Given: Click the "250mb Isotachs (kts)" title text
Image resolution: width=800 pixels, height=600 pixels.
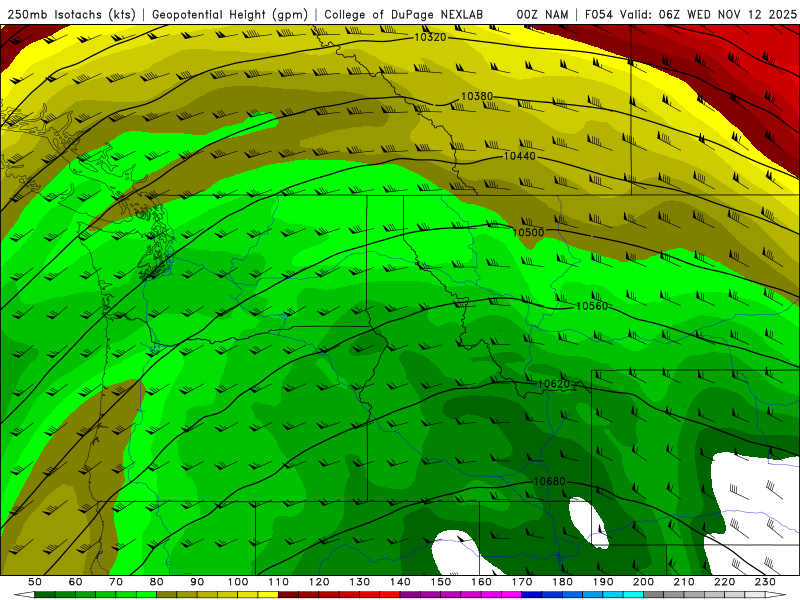Looking at the screenshot, I should [71, 14].
